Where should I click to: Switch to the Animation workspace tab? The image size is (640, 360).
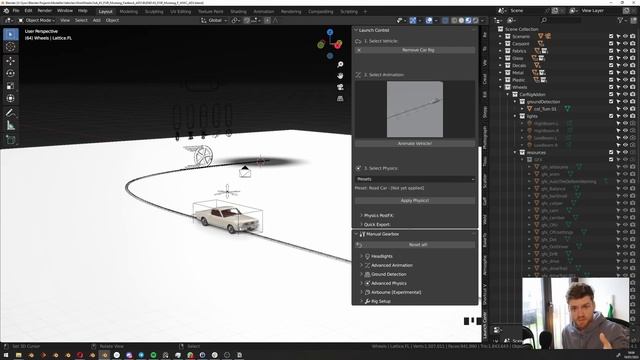pos(264,11)
